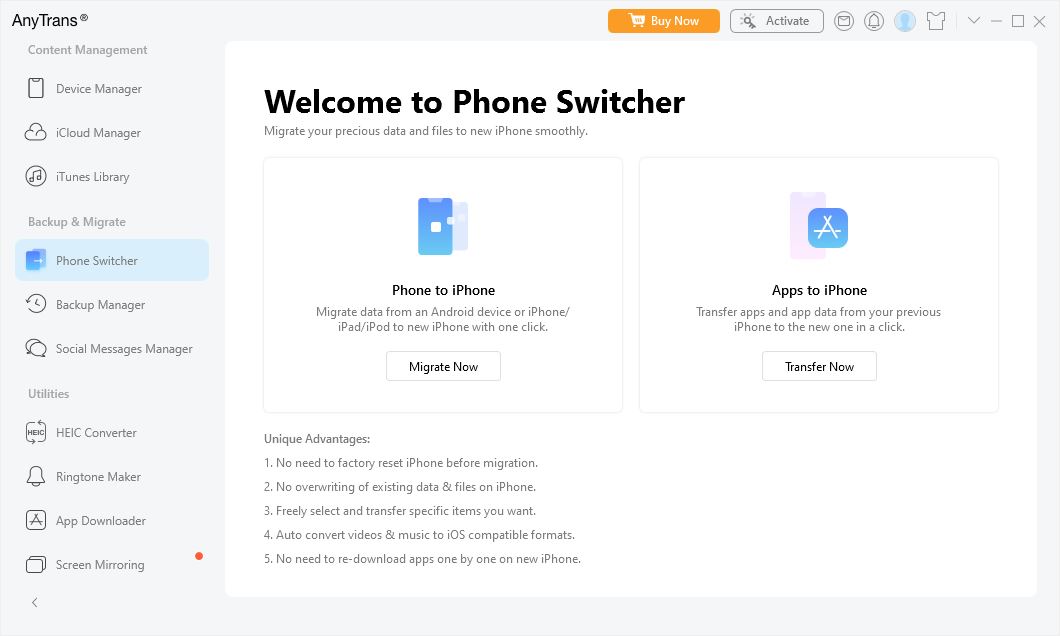
Task: Click the Device Manager phone icon
Action: coord(36,89)
